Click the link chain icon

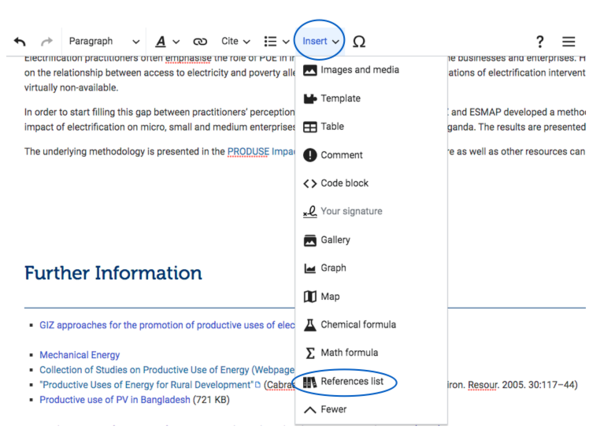pyautogui.click(x=200, y=42)
